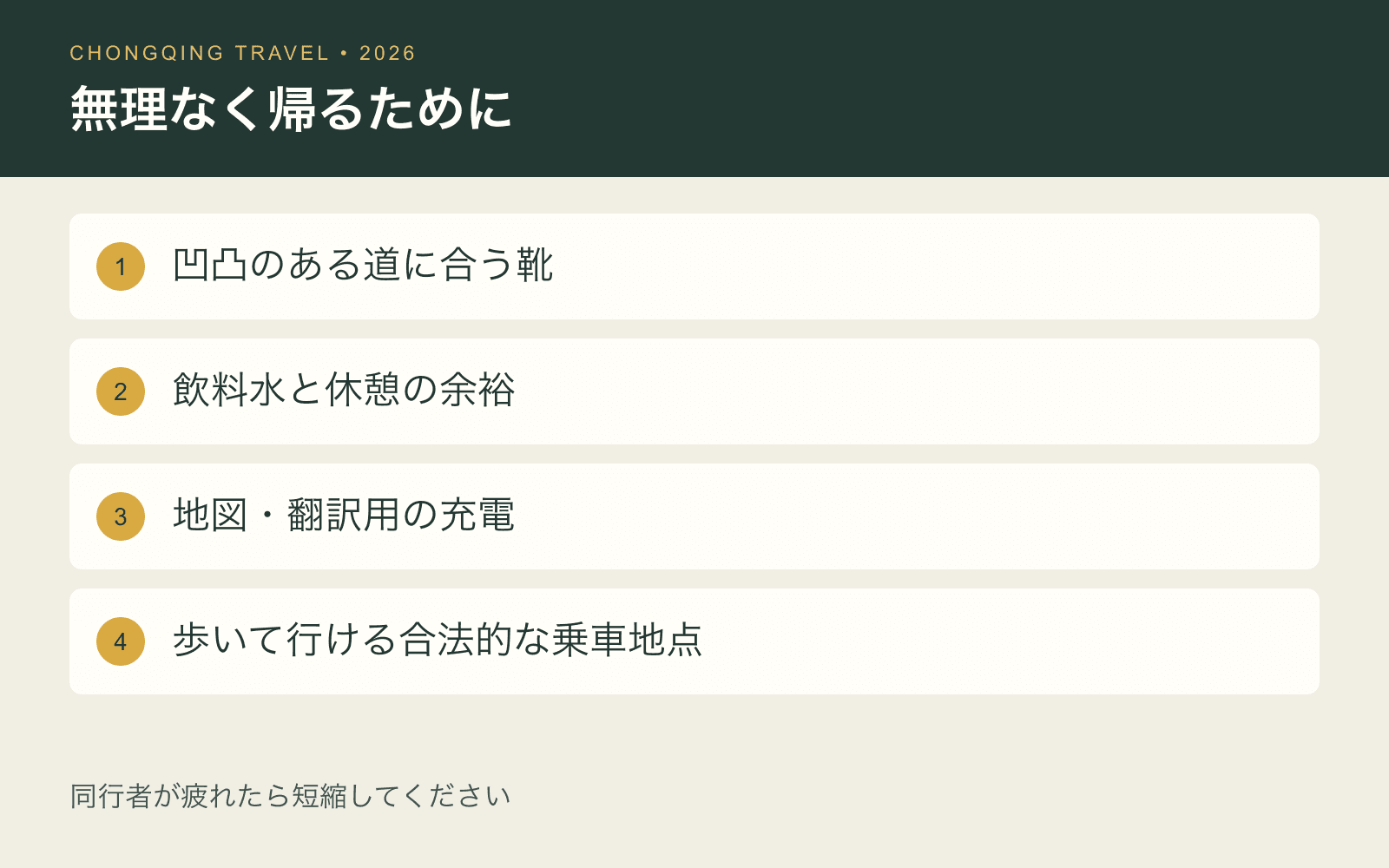
Task: Click the word 同行者 in the footer
Action: [x=111, y=796]
